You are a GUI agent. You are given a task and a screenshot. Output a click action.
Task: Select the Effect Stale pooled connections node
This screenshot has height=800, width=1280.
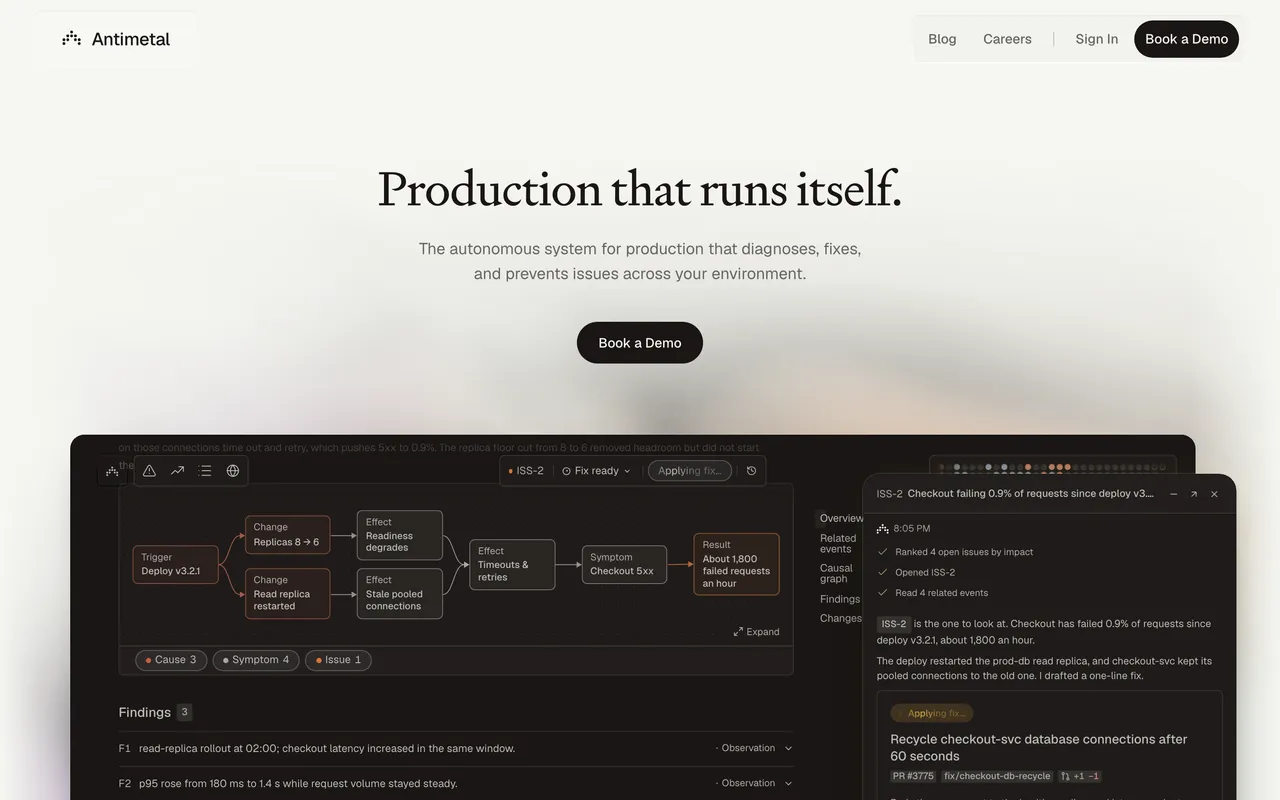(400, 593)
